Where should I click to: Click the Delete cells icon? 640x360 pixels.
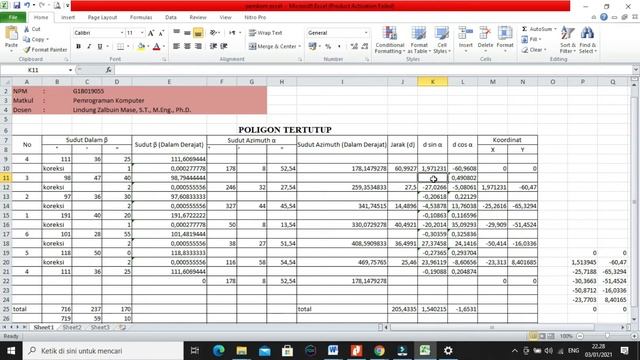pos(485,34)
